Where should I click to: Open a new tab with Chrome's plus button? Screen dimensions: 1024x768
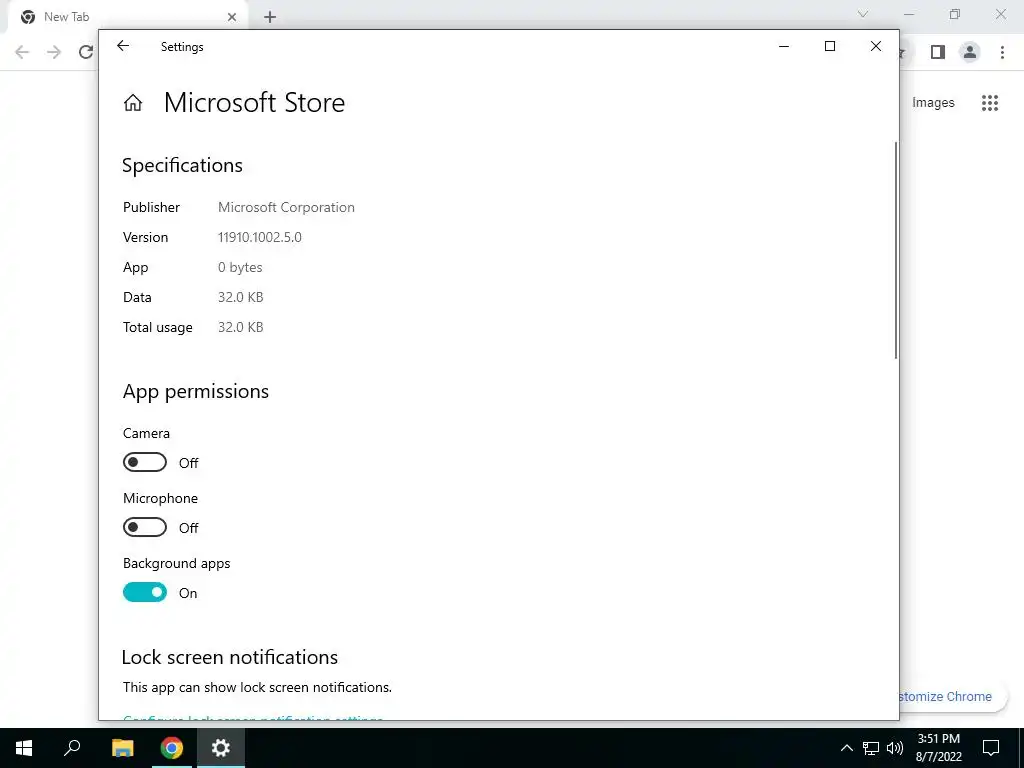pos(270,17)
